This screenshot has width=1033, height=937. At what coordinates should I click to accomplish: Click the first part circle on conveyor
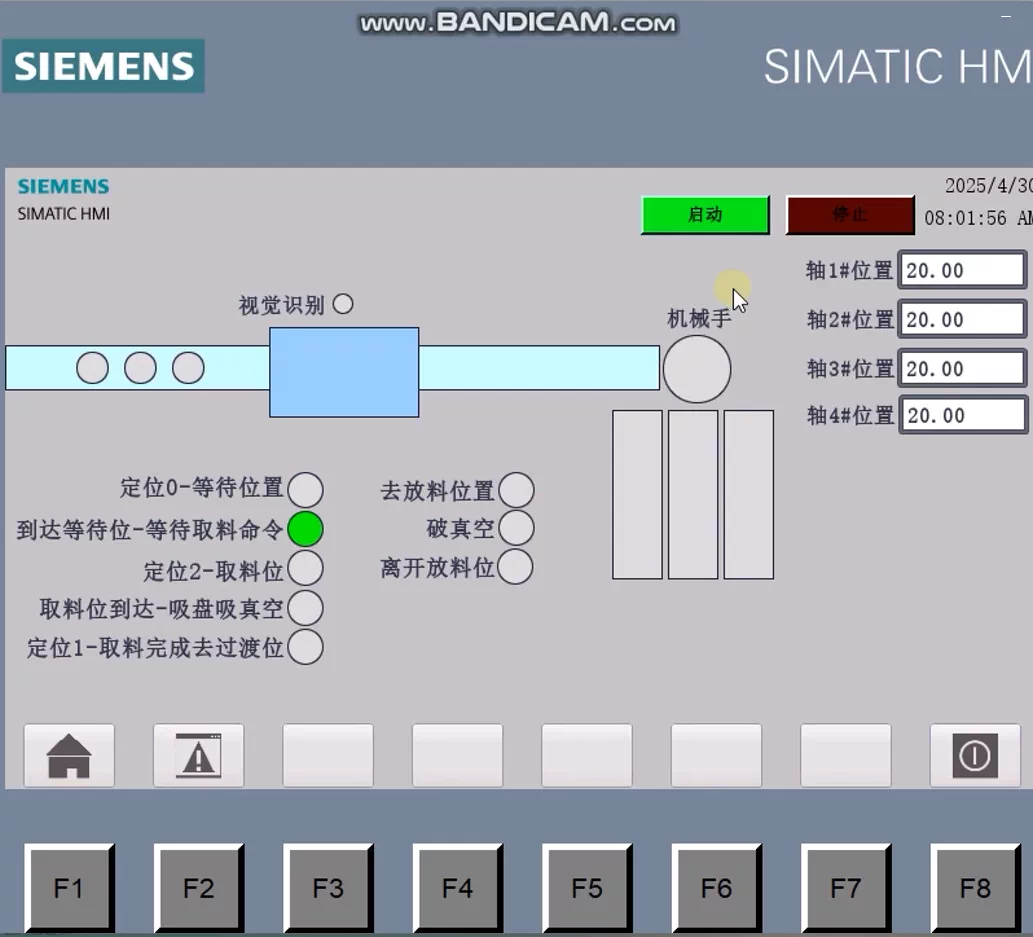[92, 368]
